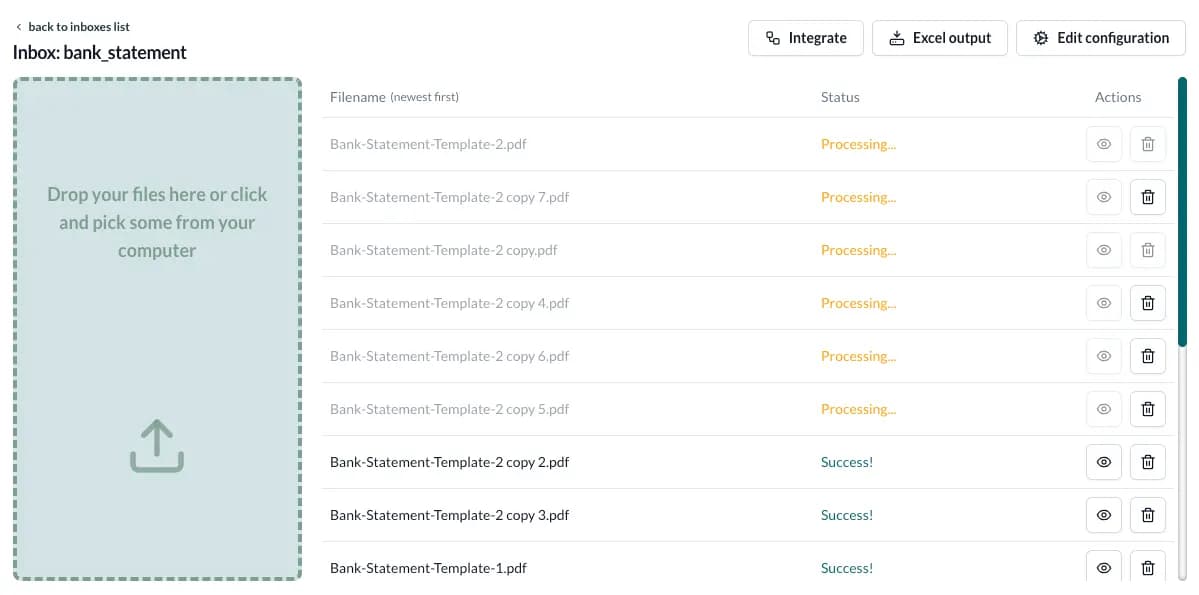Open Edit configuration settings
The height and width of the screenshot is (595, 1199).
(1100, 37)
